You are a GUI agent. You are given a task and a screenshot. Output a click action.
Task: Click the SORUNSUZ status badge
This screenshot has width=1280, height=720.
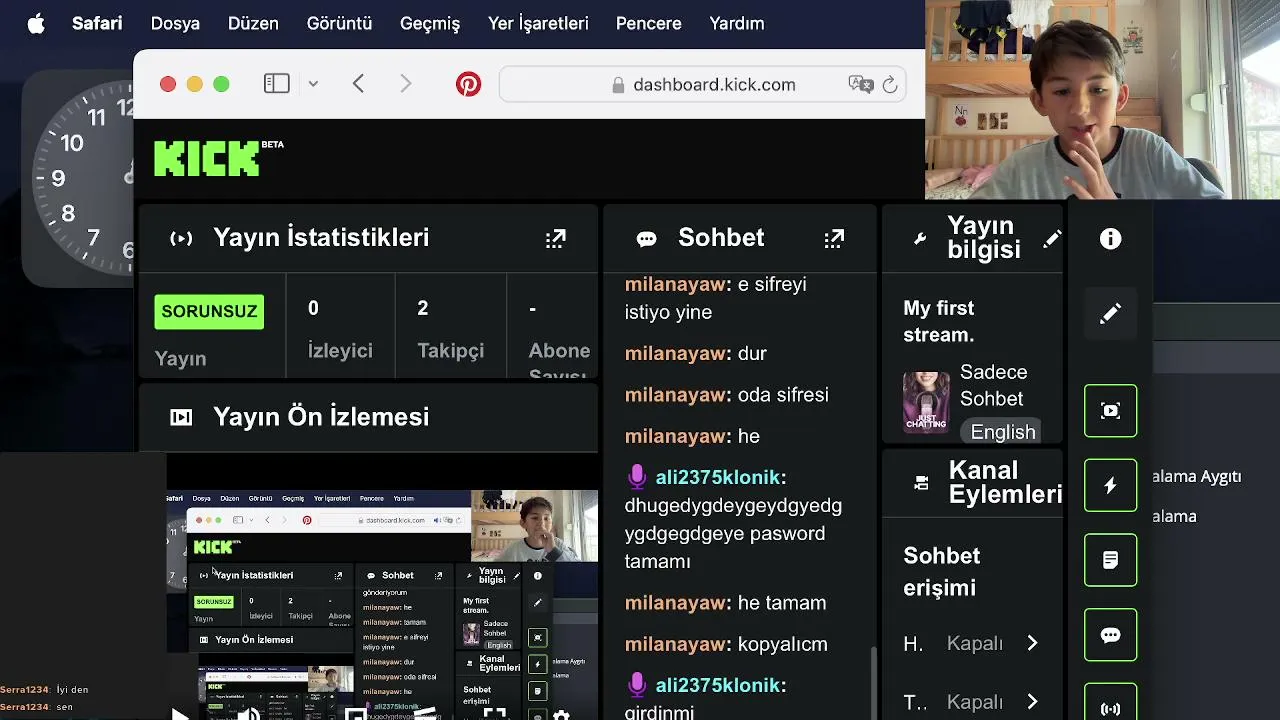(209, 312)
